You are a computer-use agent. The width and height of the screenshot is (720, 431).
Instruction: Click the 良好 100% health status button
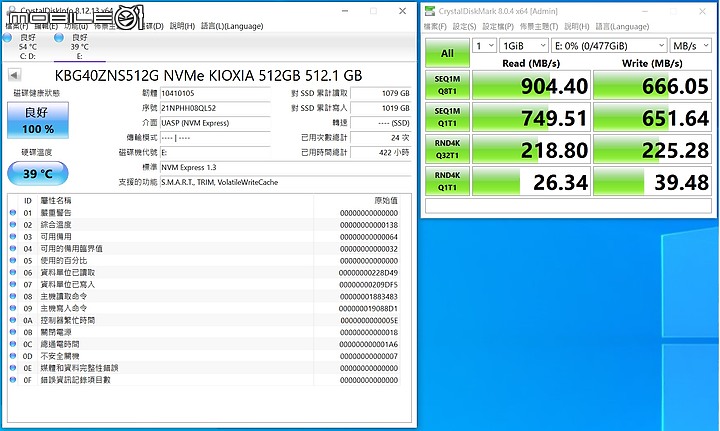(x=38, y=120)
